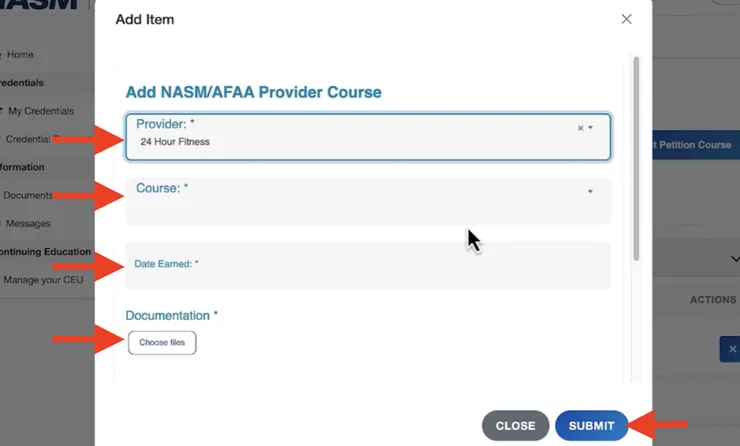Expand the collapsed section chevron behind the dialog

point(734,259)
